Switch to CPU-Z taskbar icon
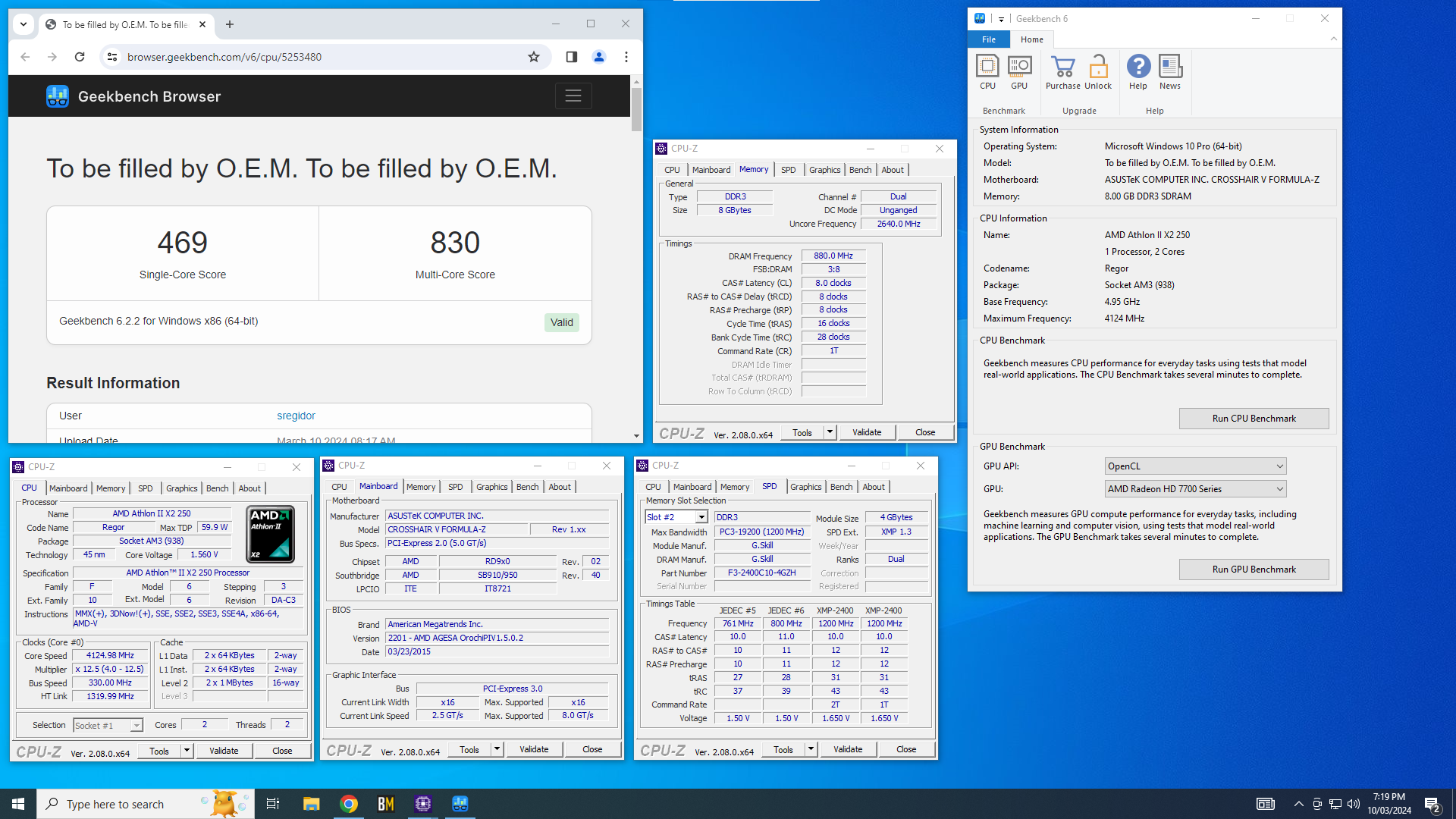The height and width of the screenshot is (819, 1456). (x=423, y=804)
